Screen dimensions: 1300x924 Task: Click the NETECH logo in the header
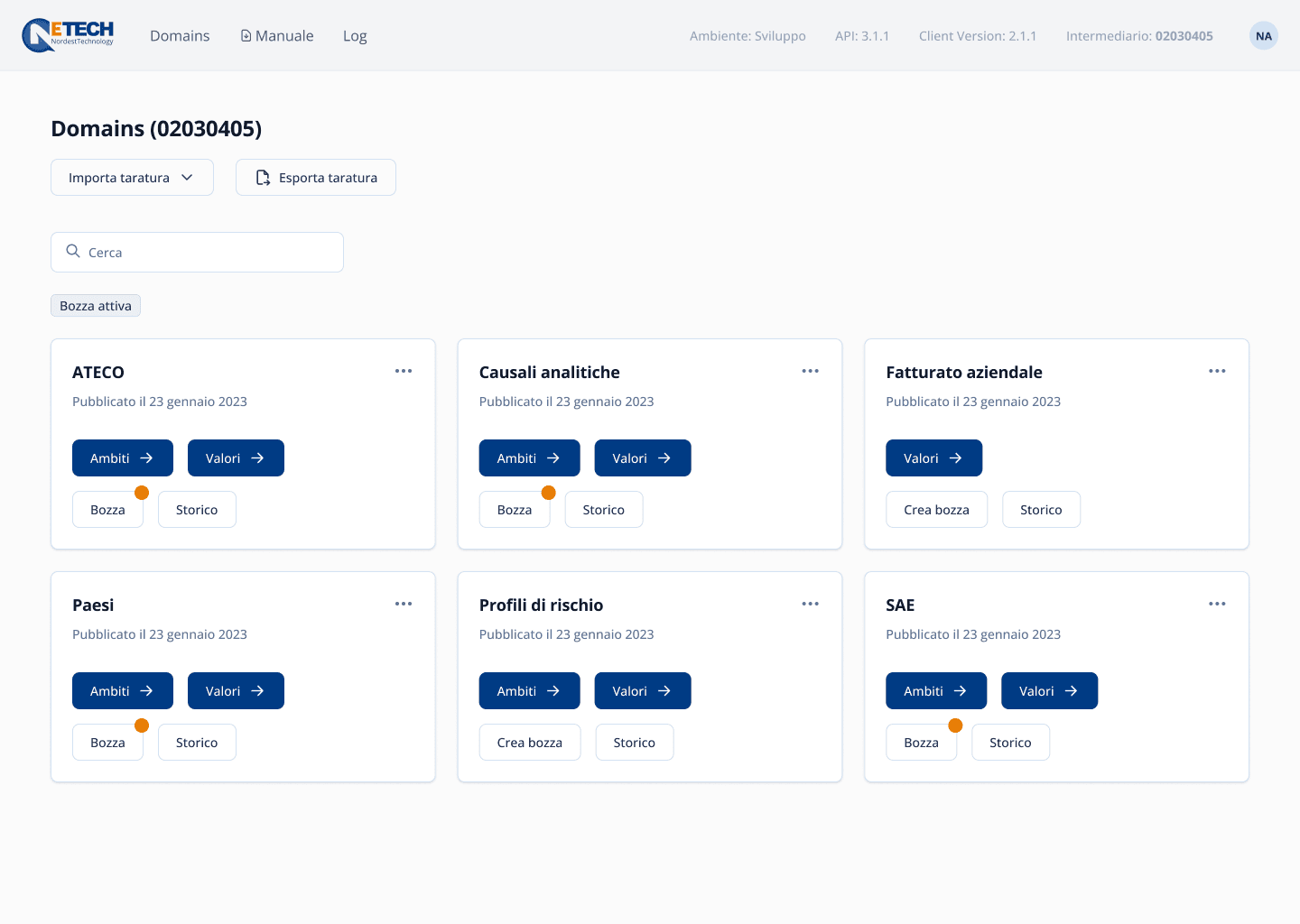point(69,35)
